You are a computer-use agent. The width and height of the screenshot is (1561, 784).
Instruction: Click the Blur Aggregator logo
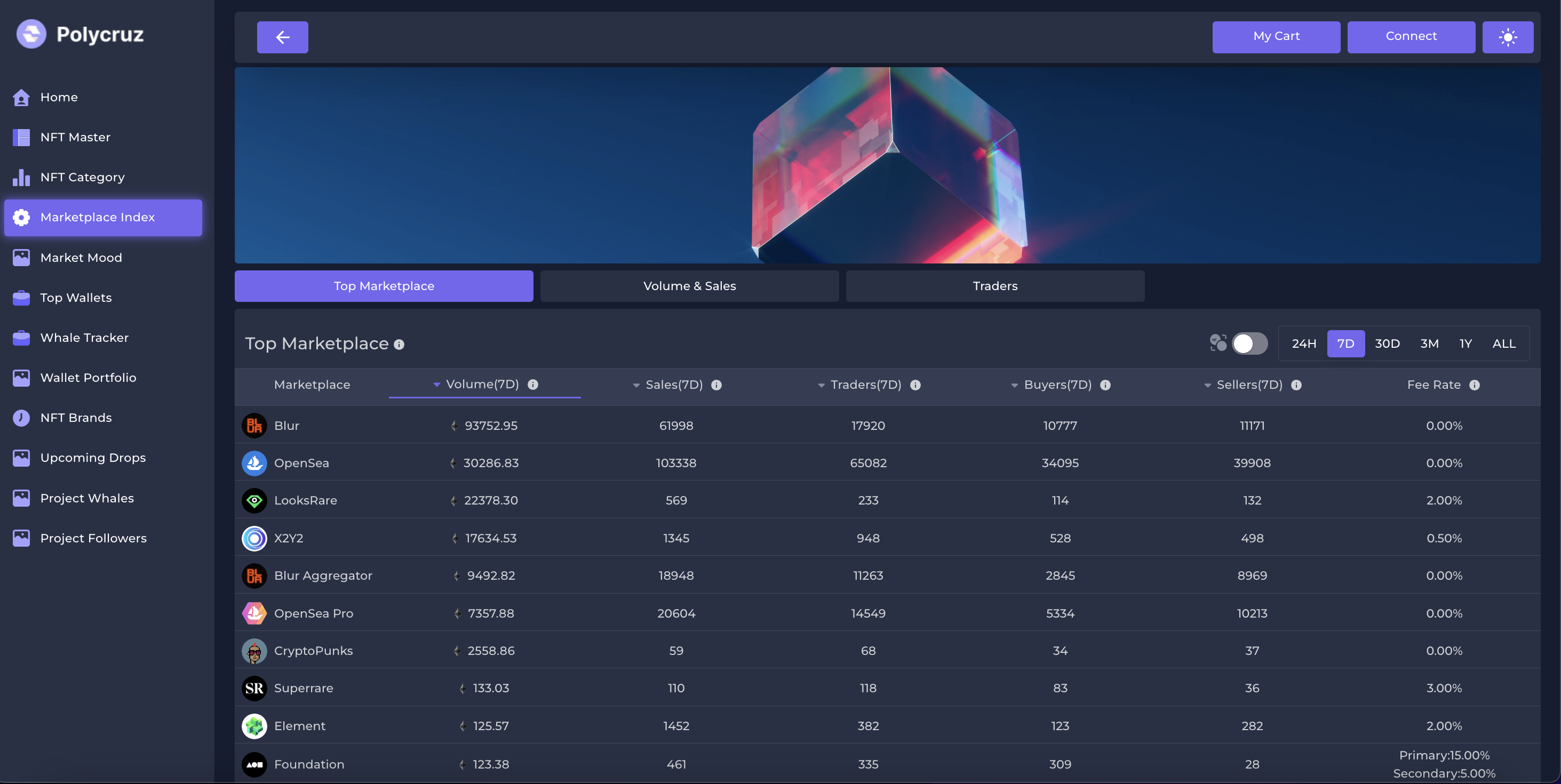click(x=254, y=575)
